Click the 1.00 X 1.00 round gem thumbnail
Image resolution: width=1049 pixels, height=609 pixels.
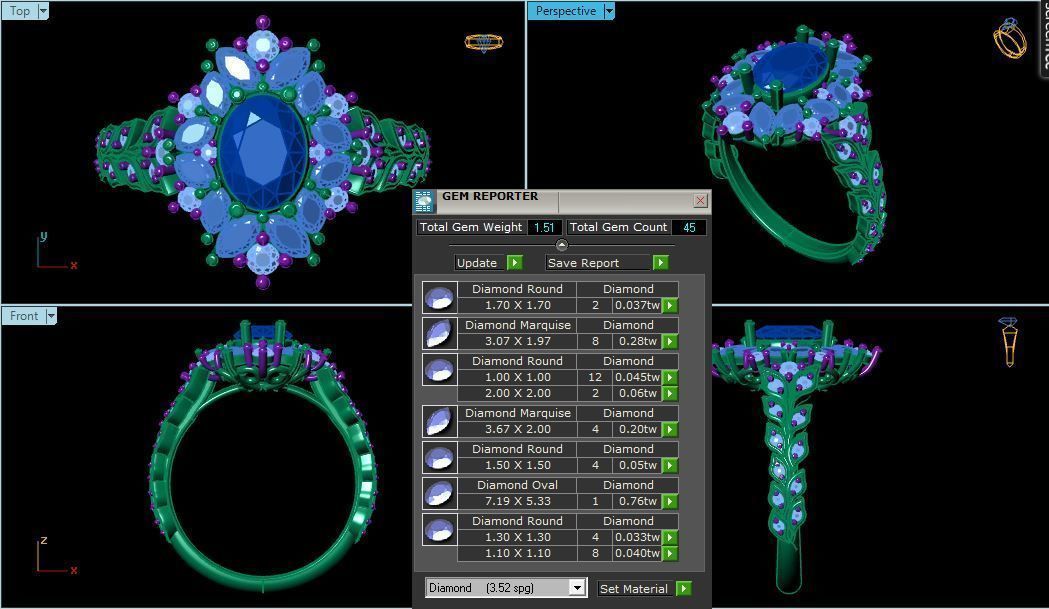click(x=440, y=369)
